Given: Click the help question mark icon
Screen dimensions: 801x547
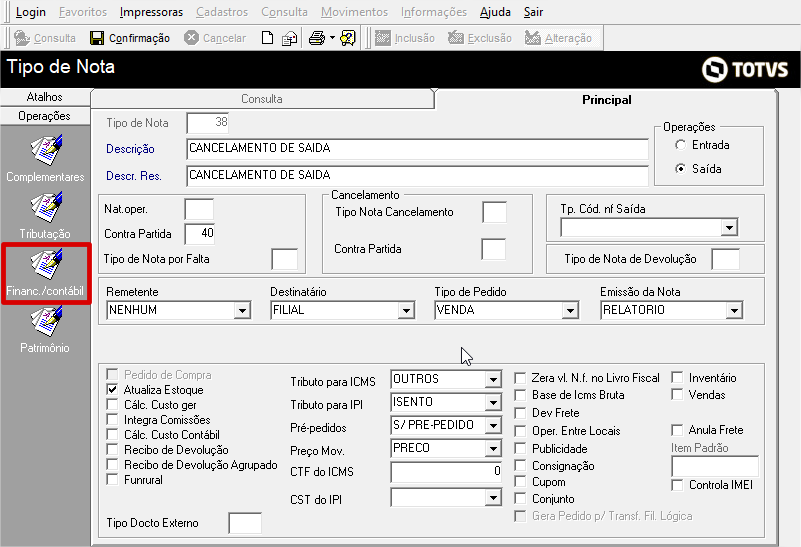Looking at the screenshot, I should [x=348, y=38].
